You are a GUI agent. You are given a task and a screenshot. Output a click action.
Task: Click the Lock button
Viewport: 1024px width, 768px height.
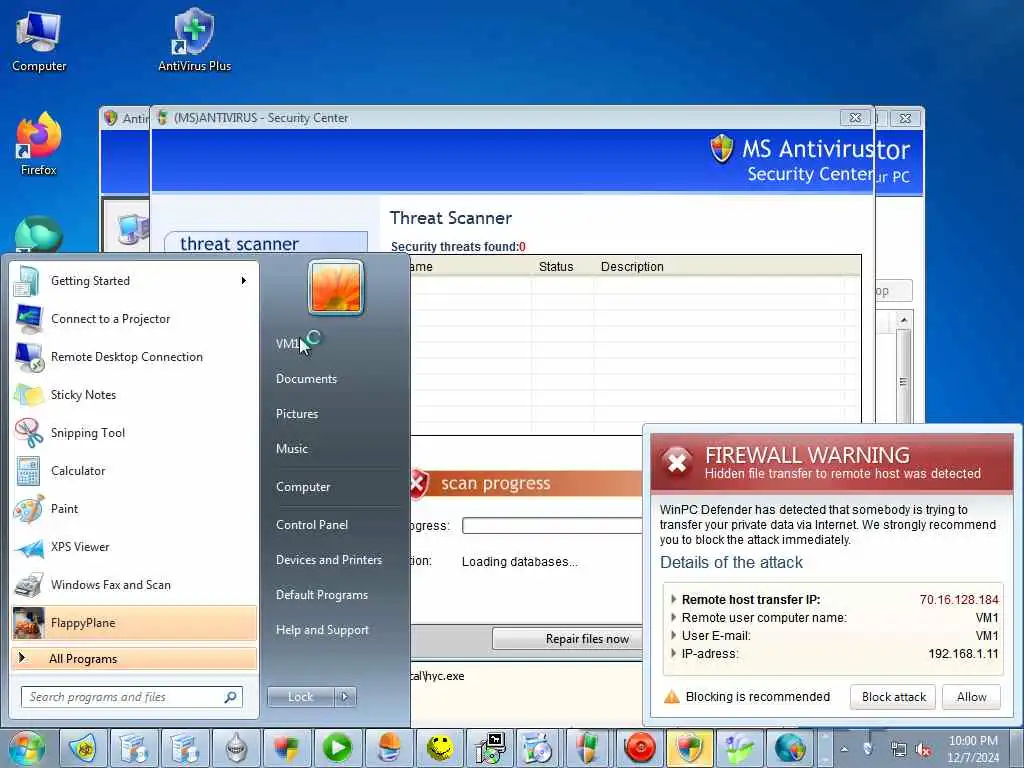point(301,697)
